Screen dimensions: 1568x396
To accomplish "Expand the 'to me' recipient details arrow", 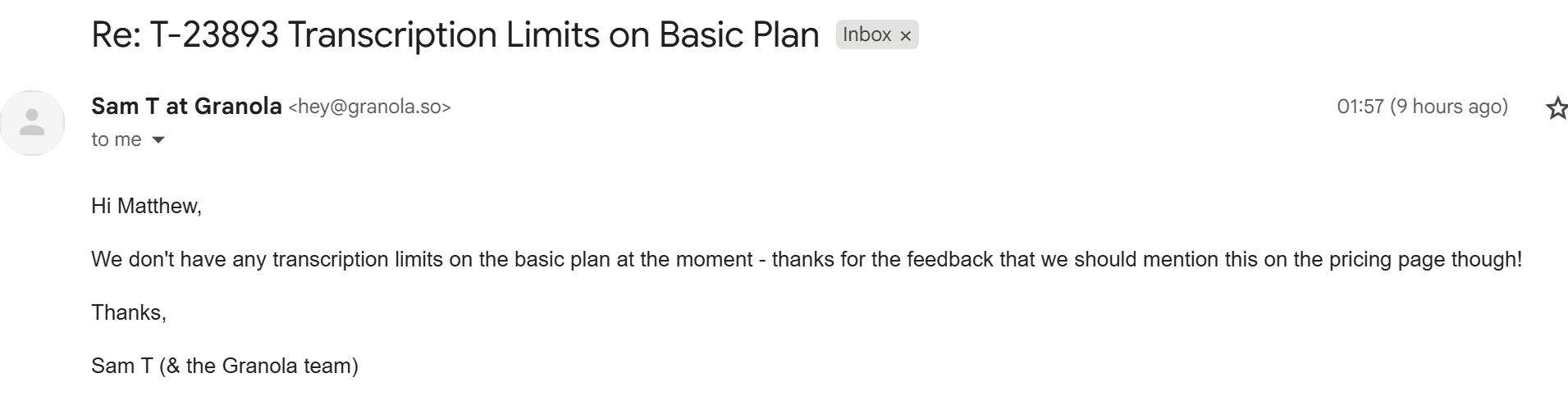I will (x=159, y=140).
